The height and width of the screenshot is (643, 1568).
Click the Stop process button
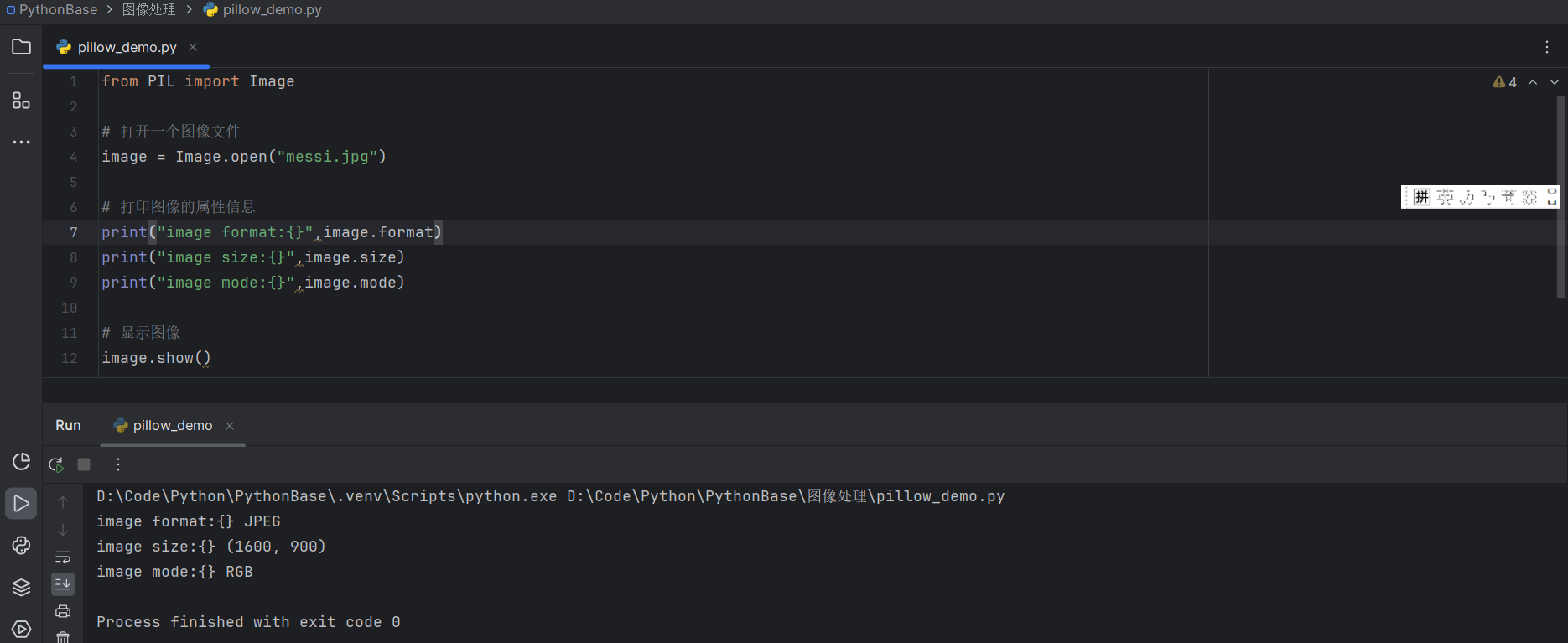[84, 464]
